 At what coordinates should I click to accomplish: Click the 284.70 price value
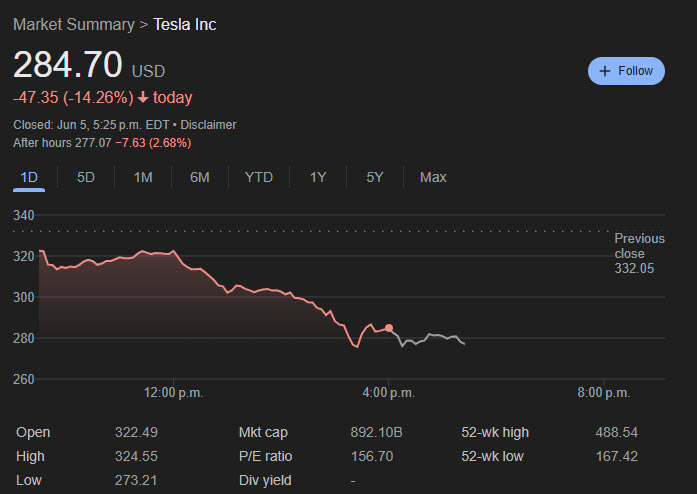[x=67, y=66]
